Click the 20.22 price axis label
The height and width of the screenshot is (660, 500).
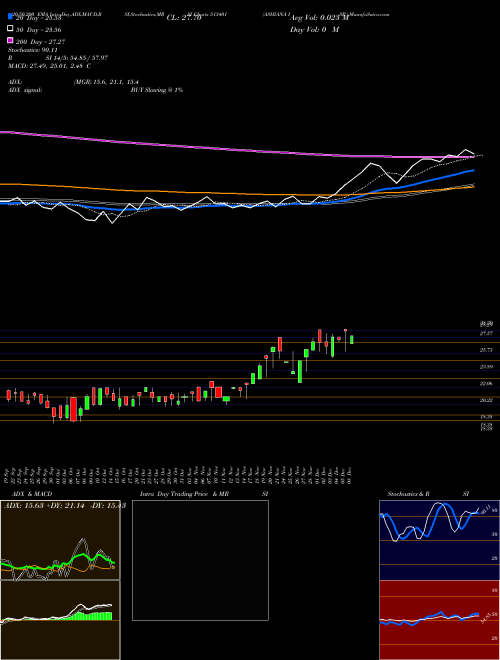(x=487, y=400)
